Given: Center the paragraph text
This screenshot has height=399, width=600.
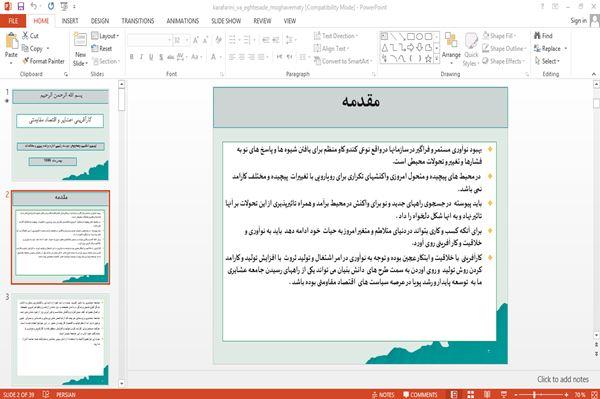Looking at the screenshot, I should [x=241, y=57].
